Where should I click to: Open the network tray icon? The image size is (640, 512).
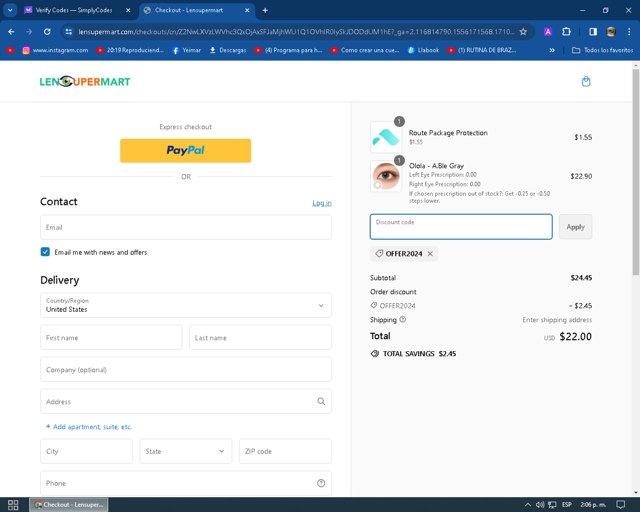click(552, 505)
